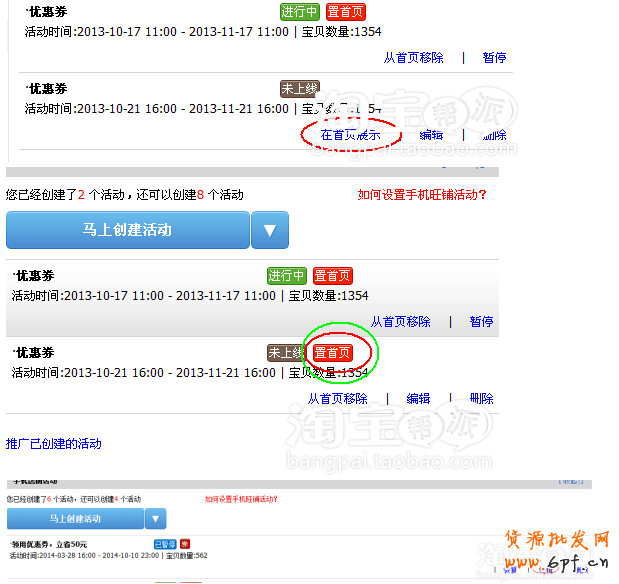Screen dimensions: 619x584
Task: Click 进行中 badge below the large create button
Action: click(286, 276)
